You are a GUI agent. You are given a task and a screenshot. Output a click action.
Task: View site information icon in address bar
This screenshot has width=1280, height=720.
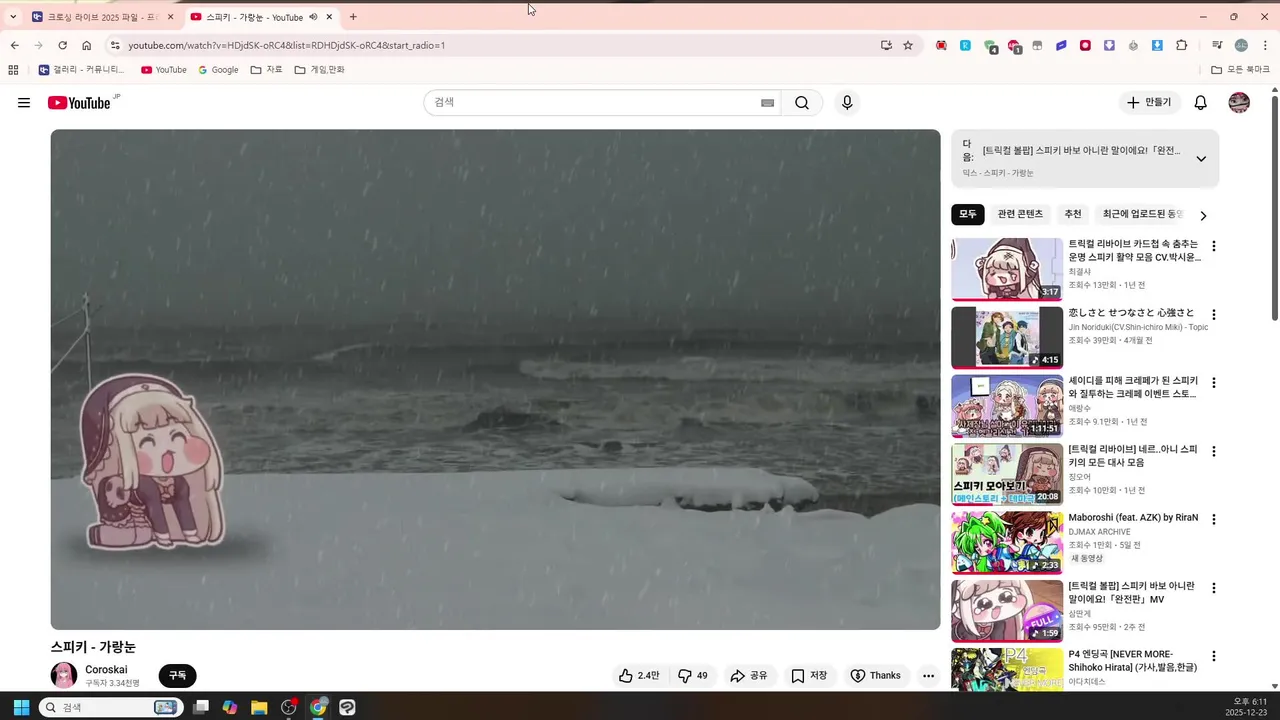[x=115, y=45]
